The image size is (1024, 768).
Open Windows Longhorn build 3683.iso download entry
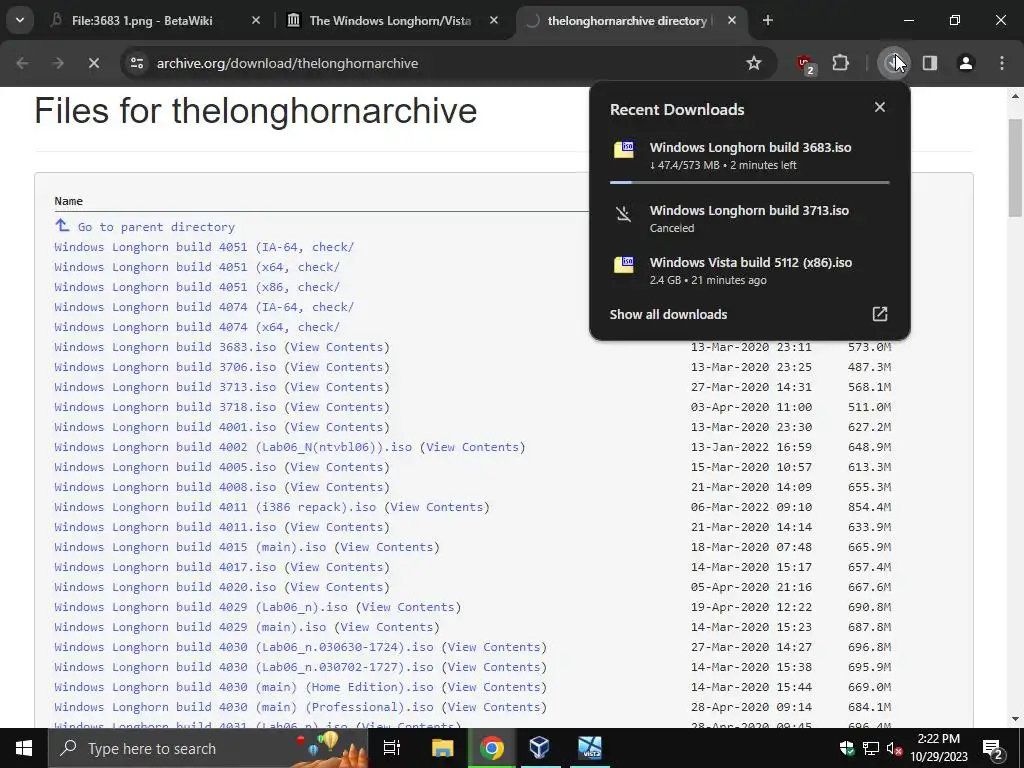[750, 155]
